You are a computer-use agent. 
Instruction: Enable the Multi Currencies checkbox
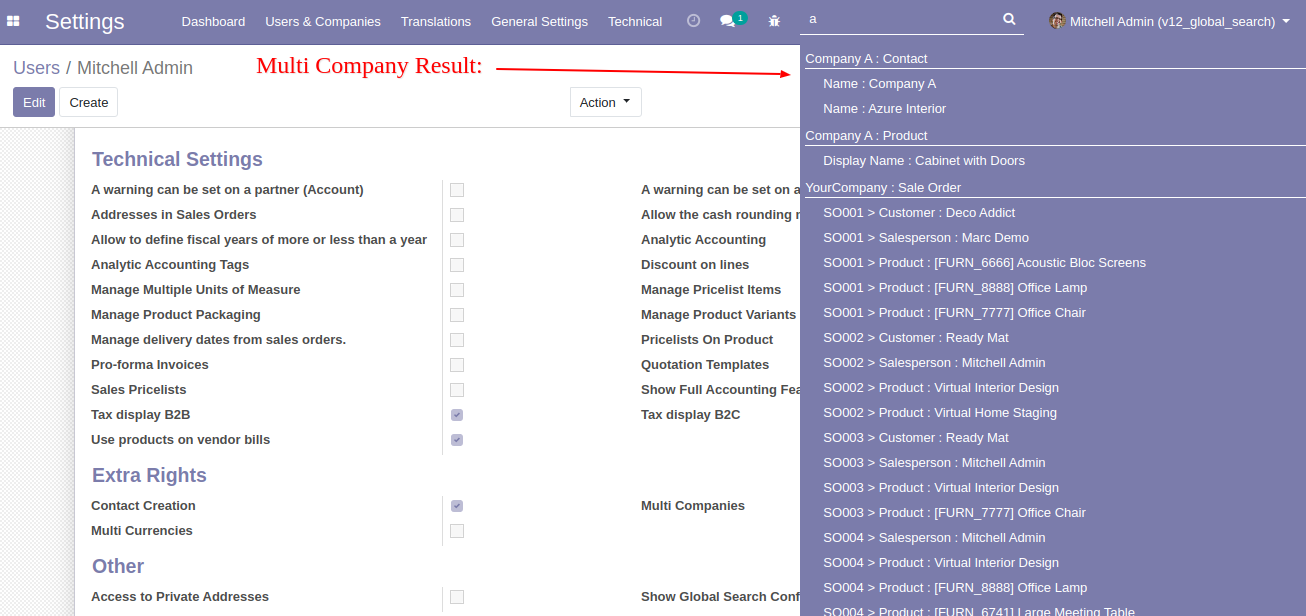click(457, 531)
